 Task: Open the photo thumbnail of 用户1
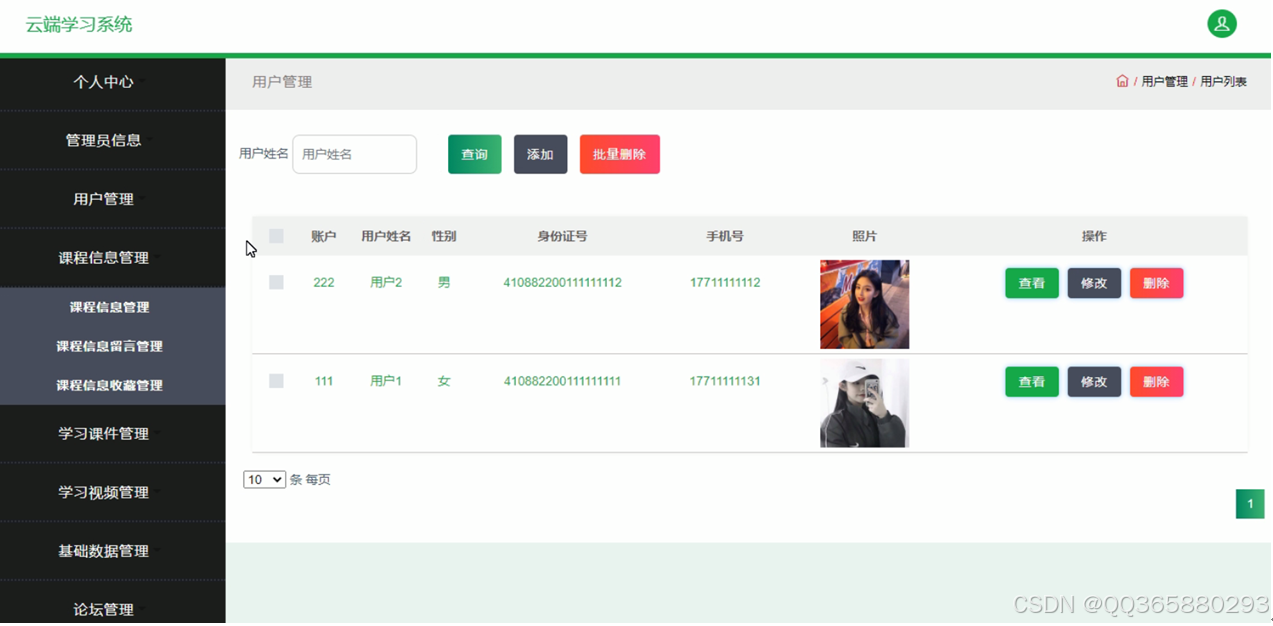pos(864,403)
